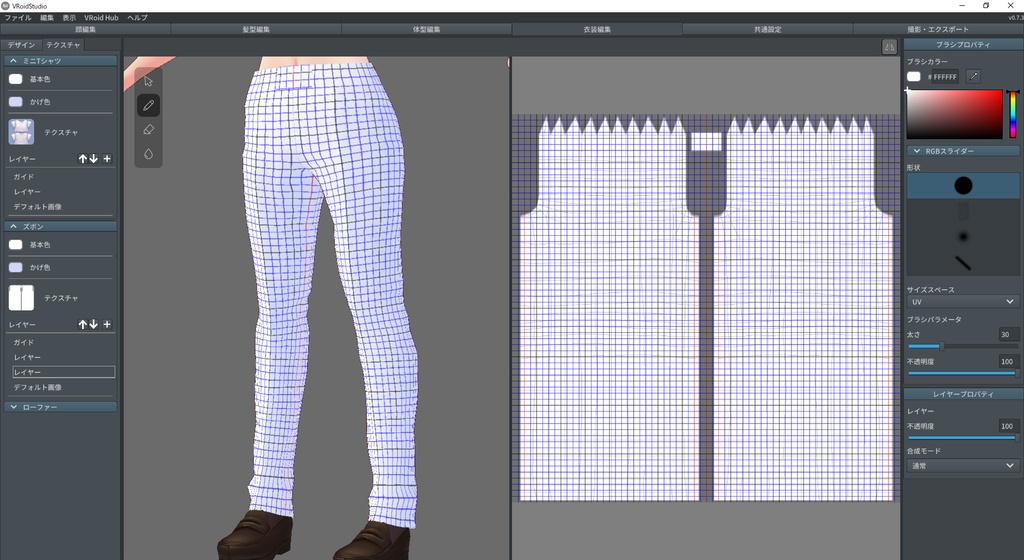Open the ズボン texture thumbnail
Image resolution: width=1024 pixels, height=560 pixels.
tap(22, 298)
